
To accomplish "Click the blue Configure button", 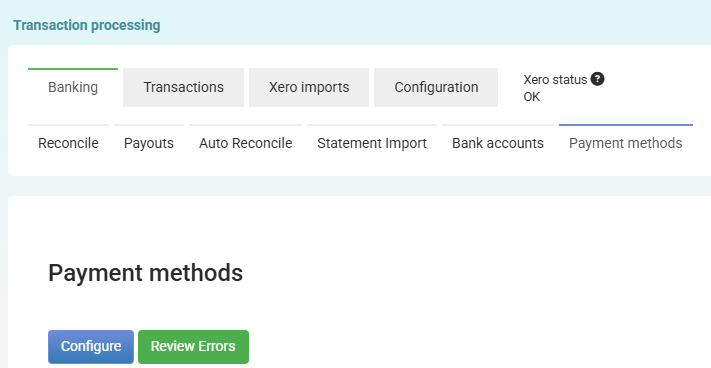I will tap(91, 346).
